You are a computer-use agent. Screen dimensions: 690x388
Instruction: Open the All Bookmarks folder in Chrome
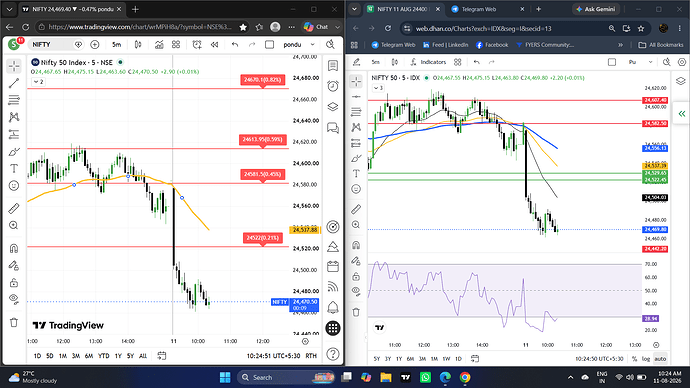point(661,45)
